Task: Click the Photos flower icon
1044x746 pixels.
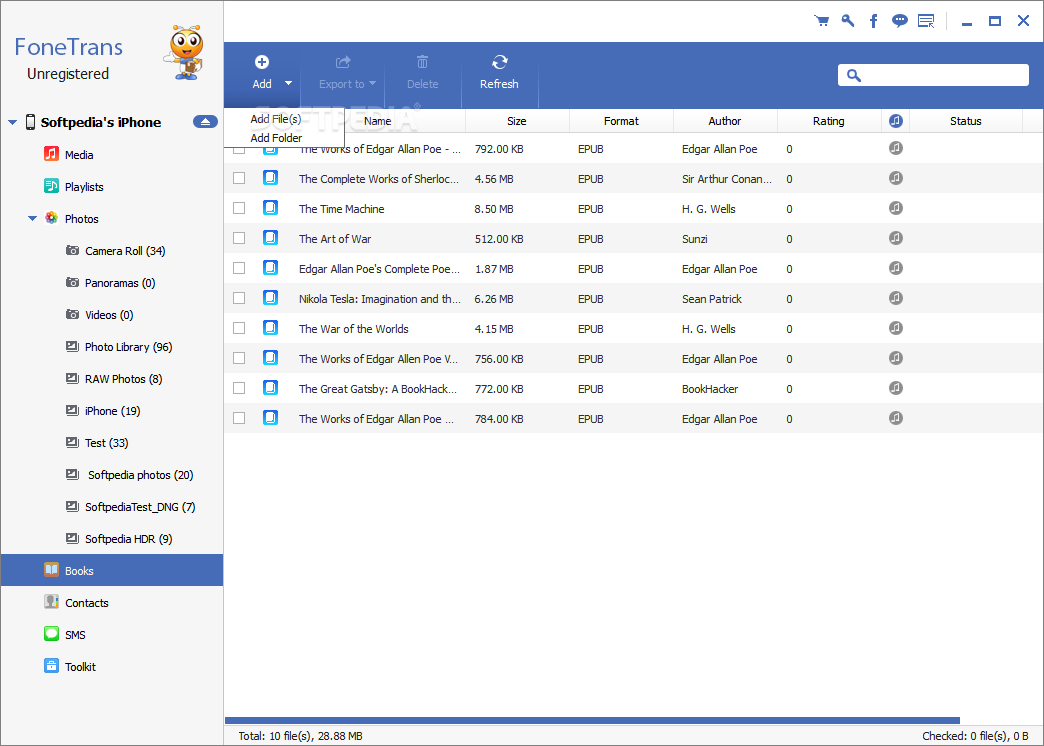Action: (x=51, y=218)
